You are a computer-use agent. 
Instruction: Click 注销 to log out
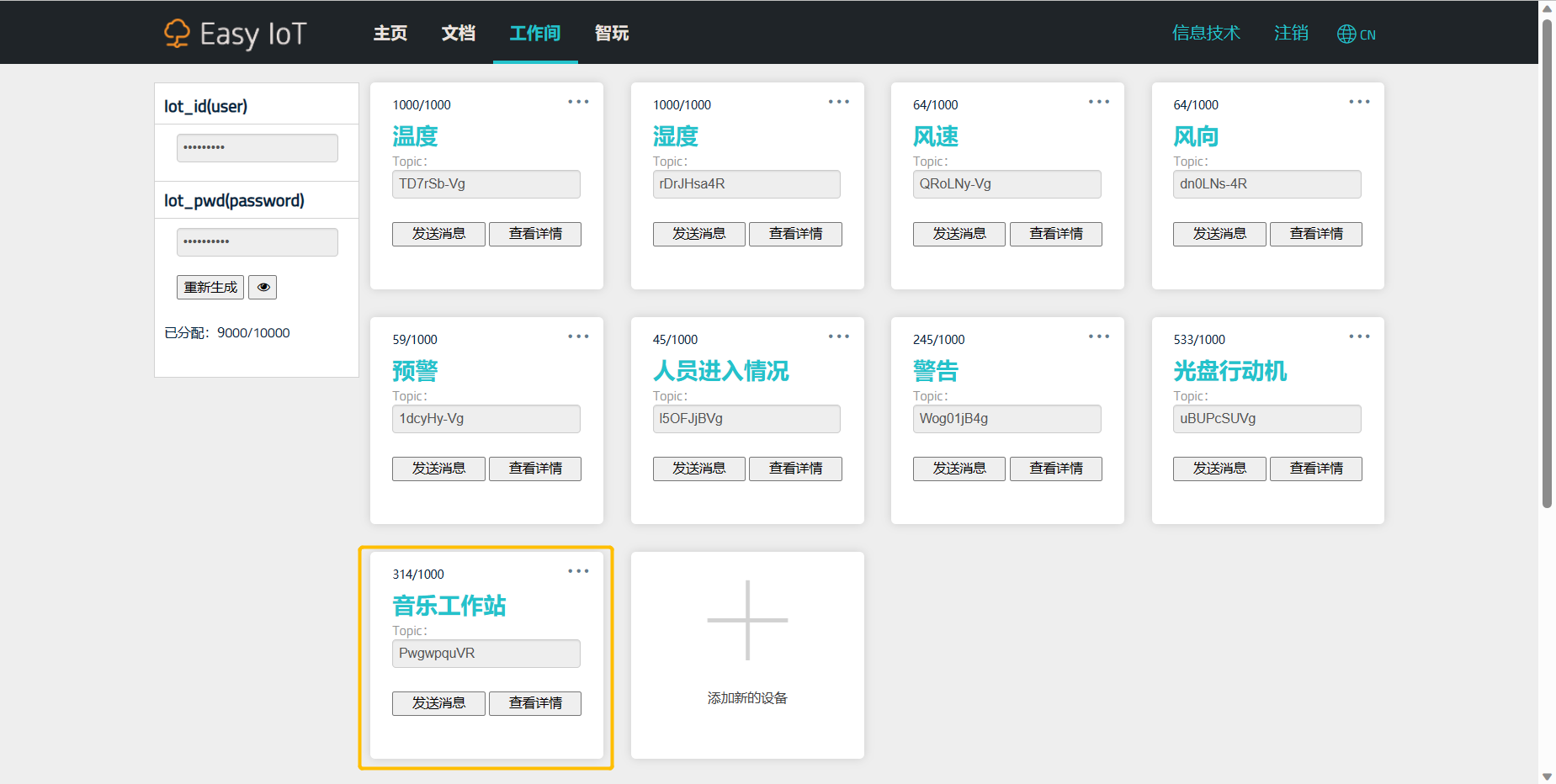click(x=1290, y=34)
